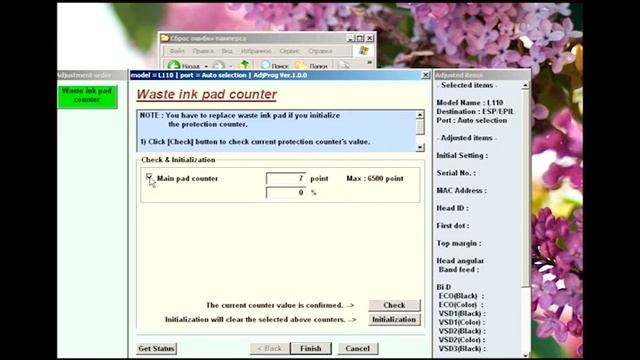Click Windows flag logo in Explorer window
The width and height of the screenshot is (640, 360).
363,51
